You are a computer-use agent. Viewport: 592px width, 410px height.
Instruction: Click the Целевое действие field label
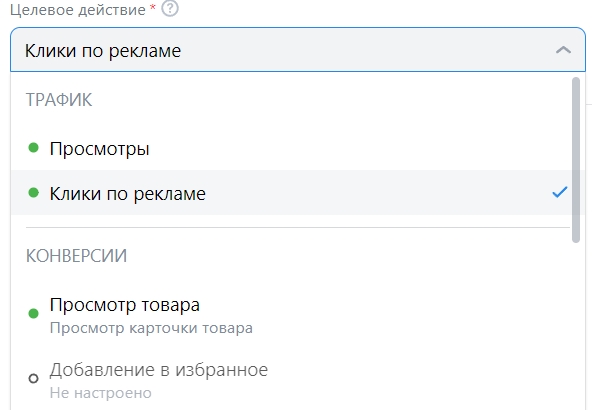(78, 10)
